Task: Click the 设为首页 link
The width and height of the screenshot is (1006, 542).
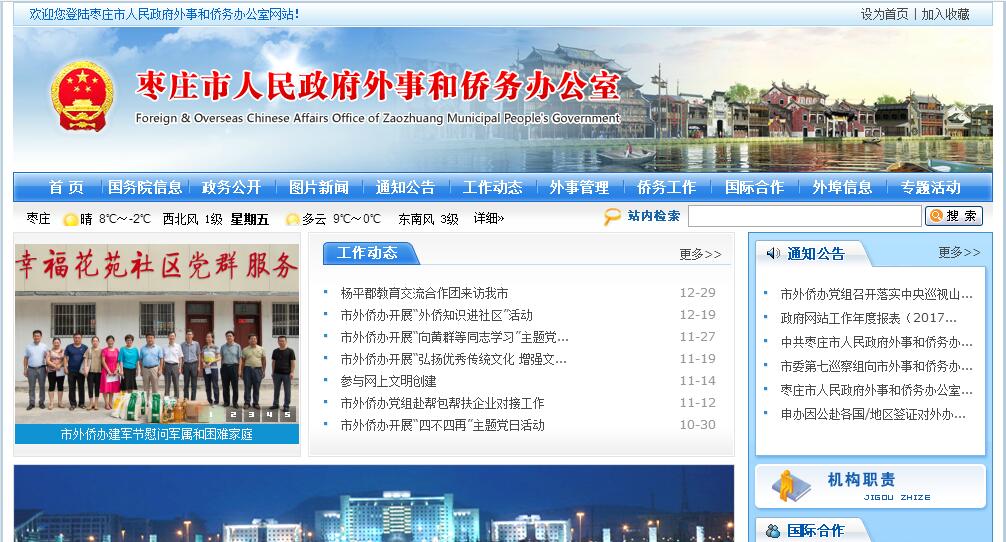Action: tap(884, 14)
